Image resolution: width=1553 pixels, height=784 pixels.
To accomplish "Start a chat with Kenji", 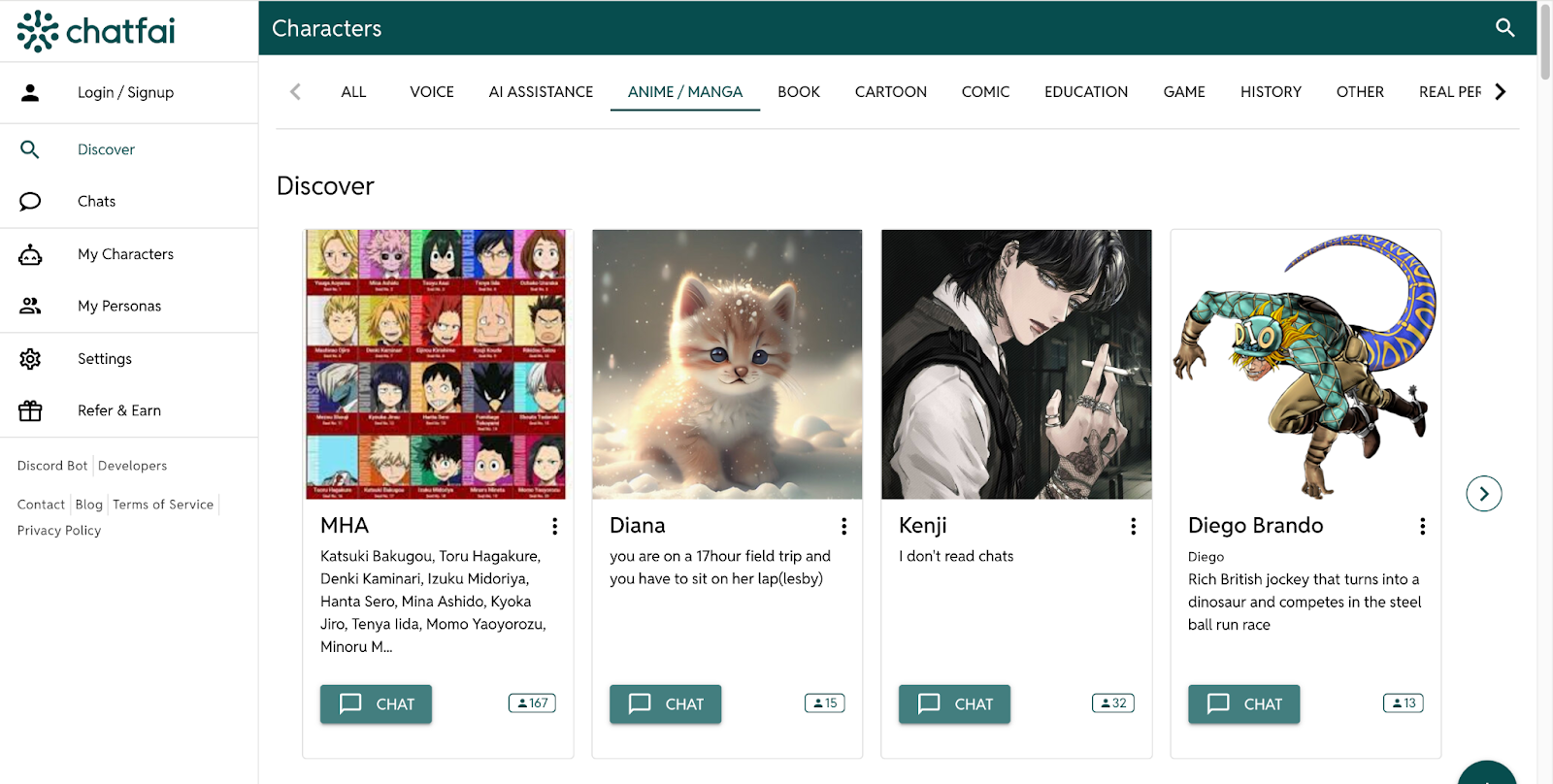I will [x=954, y=704].
